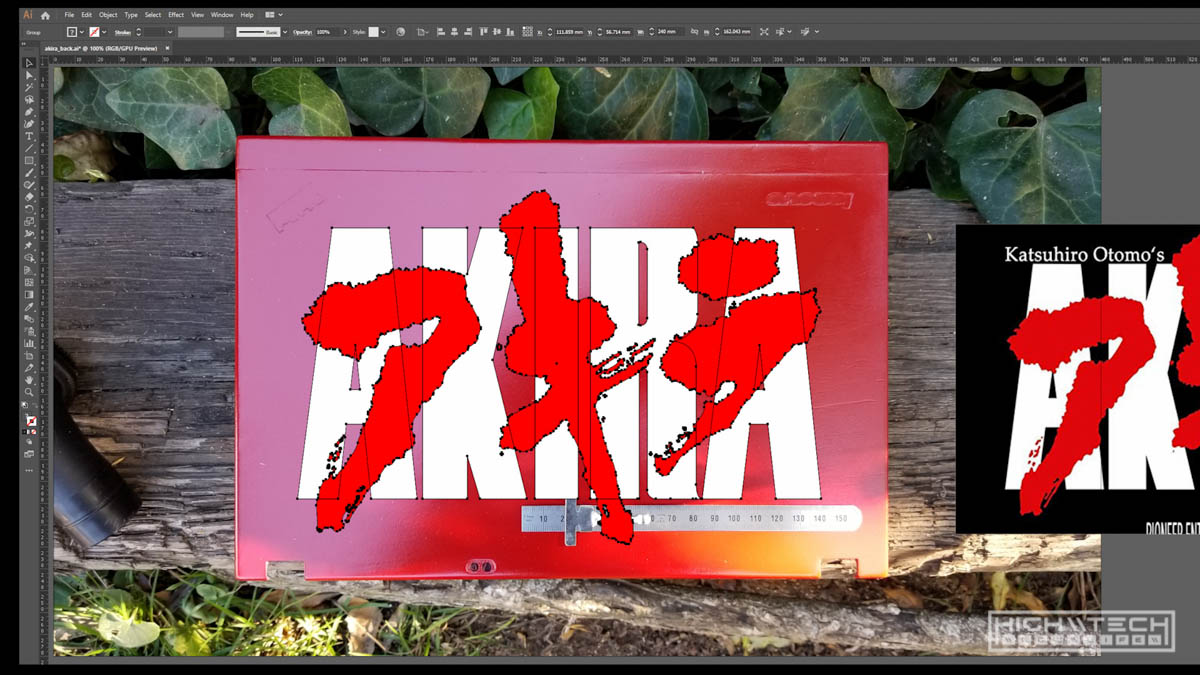Select the Eyedropper tool
Image resolution: width=1200 pixels, height=675 pixels.
tap(29, 307)
